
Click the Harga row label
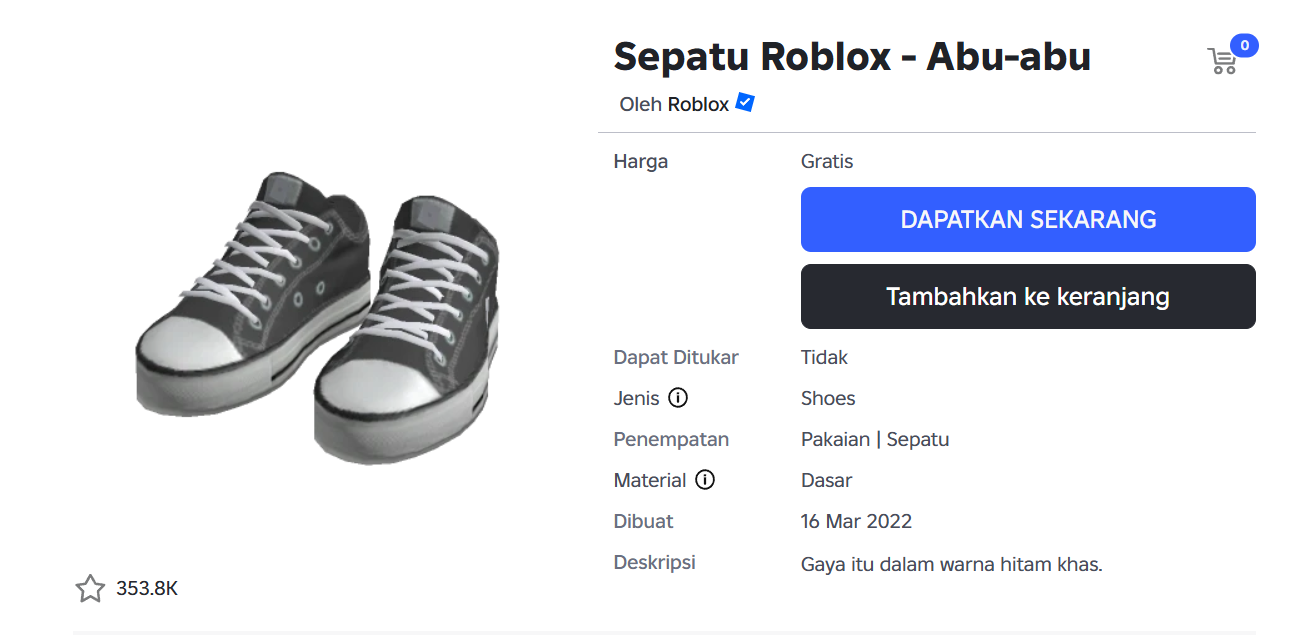coord(640,161)
